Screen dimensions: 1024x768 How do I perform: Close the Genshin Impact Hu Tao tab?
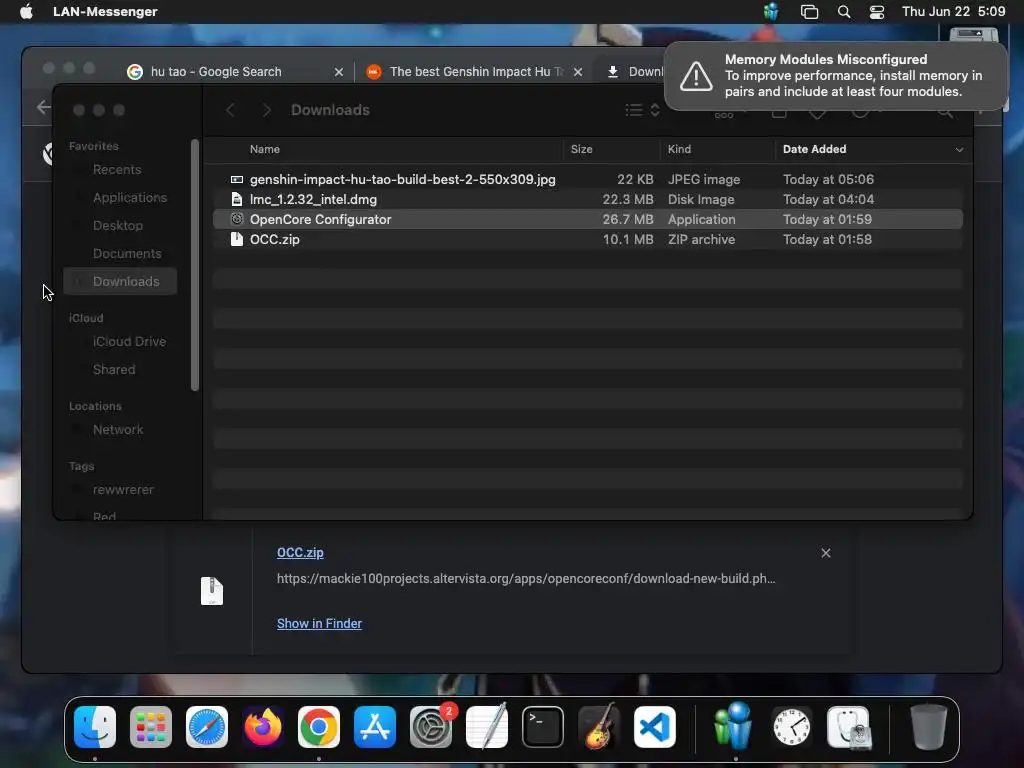[x=578, y=72]
